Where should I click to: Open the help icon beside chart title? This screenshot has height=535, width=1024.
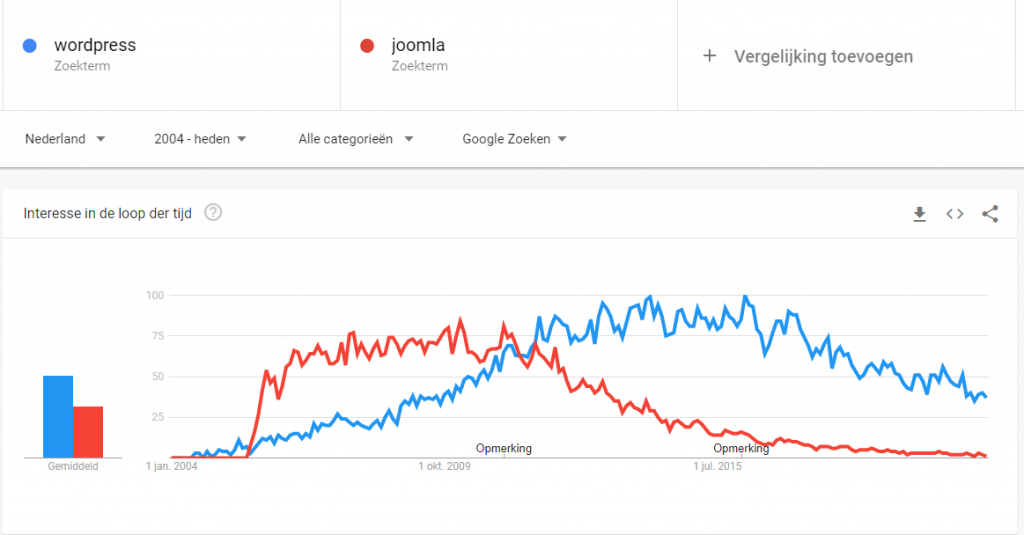coord(213,213)
